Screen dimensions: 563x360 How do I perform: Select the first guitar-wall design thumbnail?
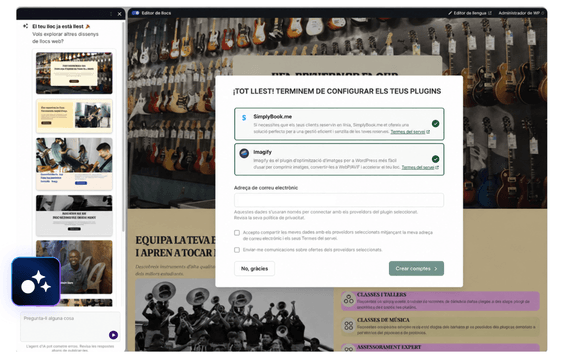[x=74, y=73]
